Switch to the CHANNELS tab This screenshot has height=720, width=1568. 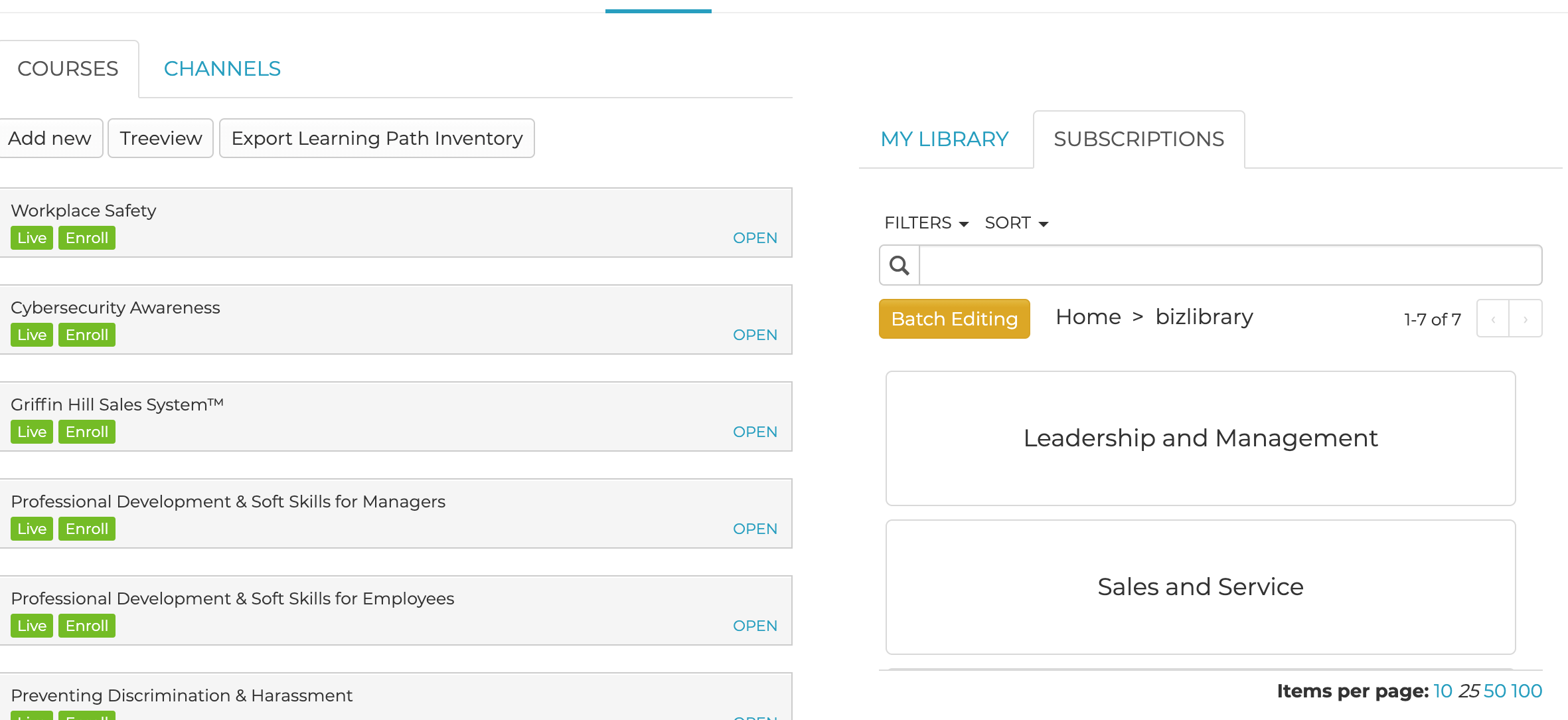[222, 69]
